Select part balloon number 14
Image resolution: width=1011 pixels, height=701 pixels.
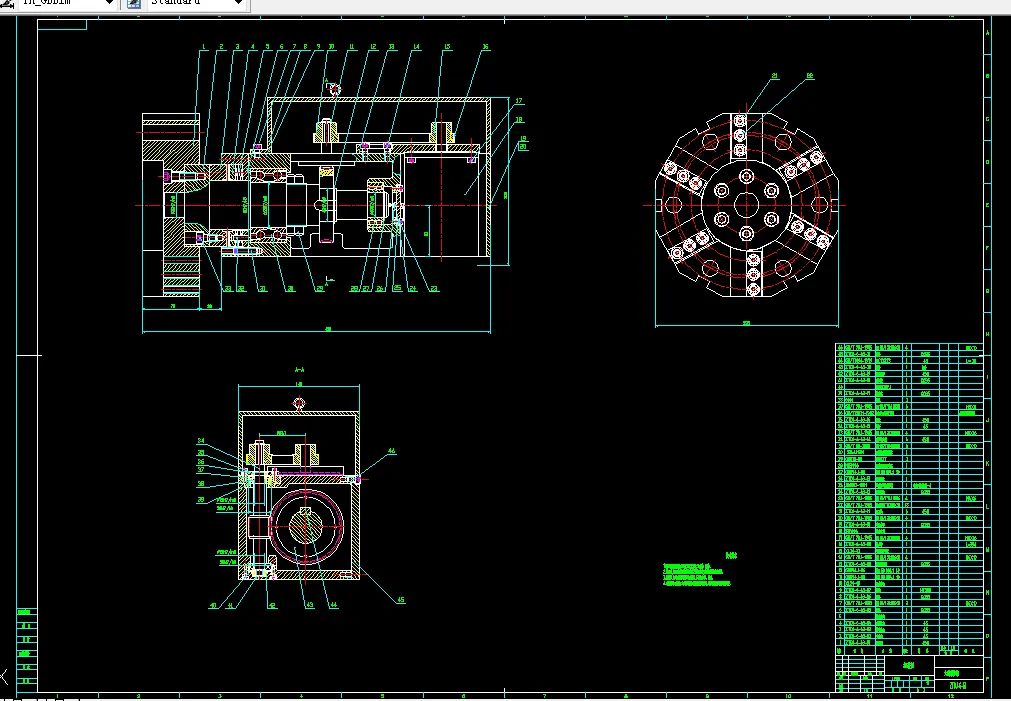(417, 47)
